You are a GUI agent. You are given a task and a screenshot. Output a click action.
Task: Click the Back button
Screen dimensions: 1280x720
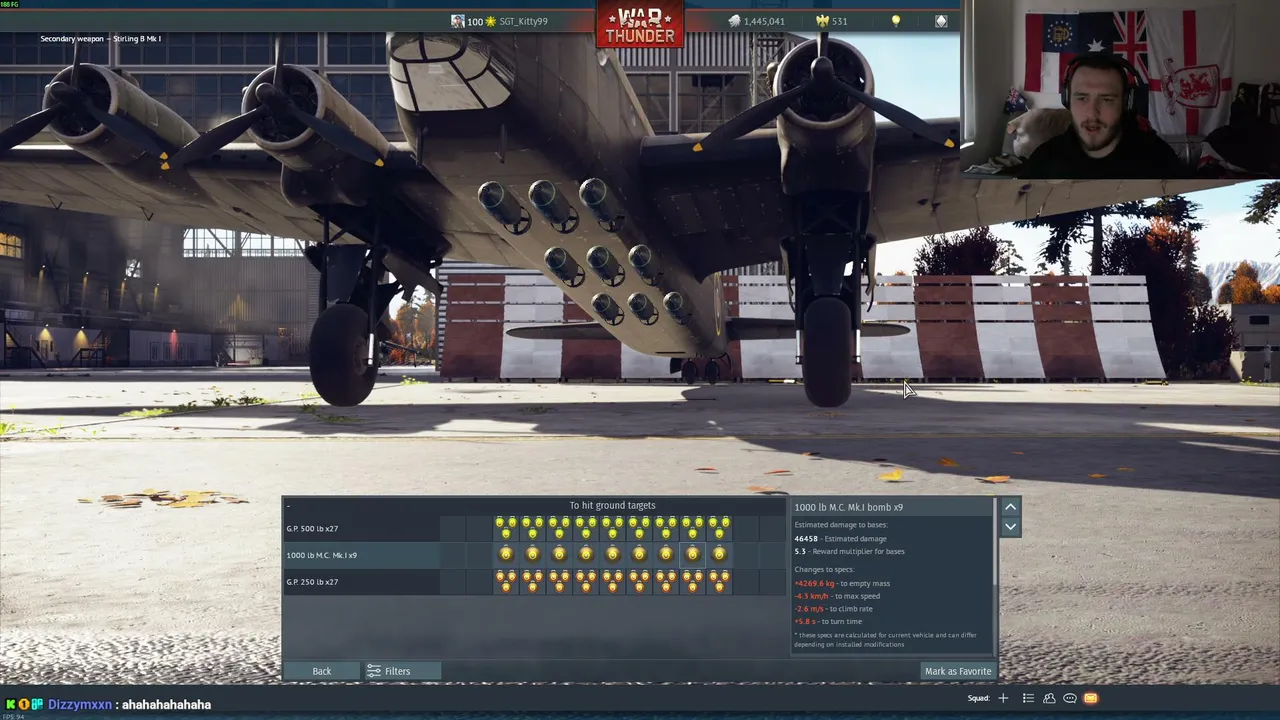(x=321, y=671)
